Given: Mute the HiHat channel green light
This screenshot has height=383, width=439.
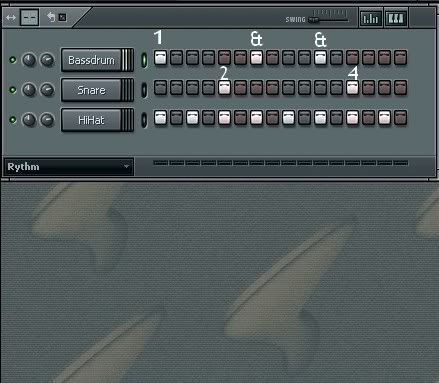Looking at the screenshot, I should (x=13, y=120).
